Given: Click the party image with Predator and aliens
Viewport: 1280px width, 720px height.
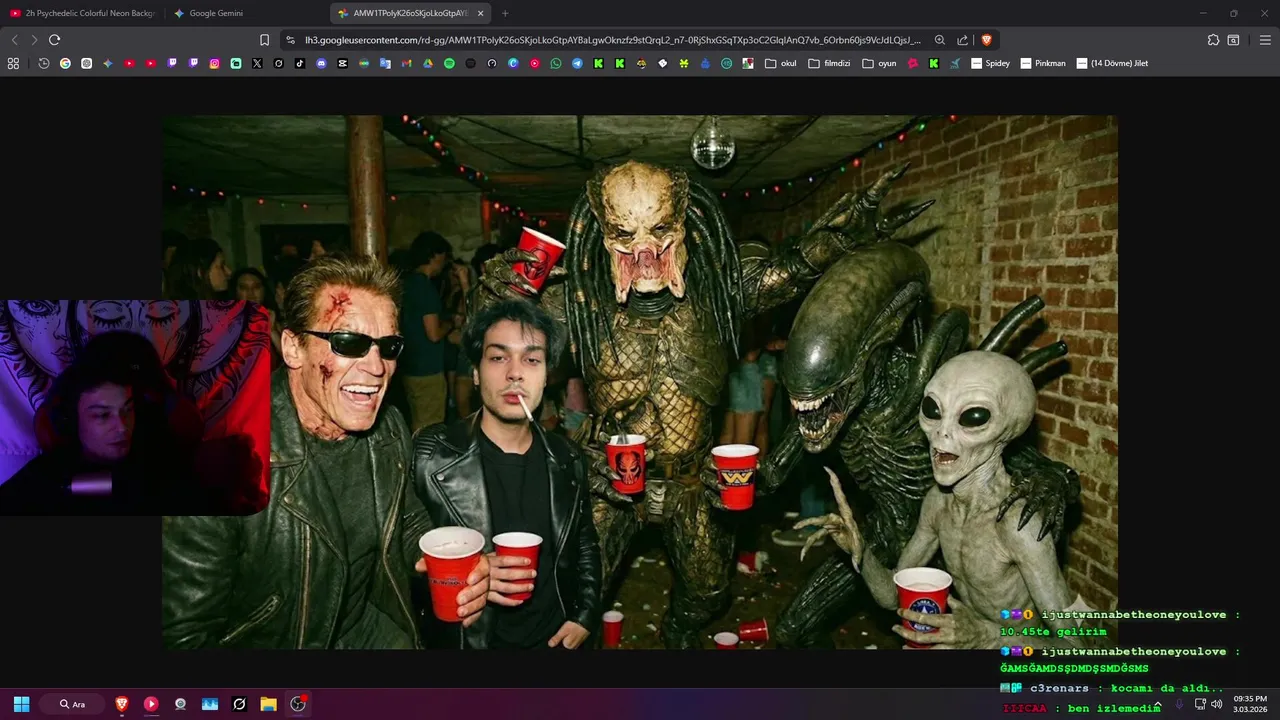Looking at the screenshot, I should coord(640,382).
